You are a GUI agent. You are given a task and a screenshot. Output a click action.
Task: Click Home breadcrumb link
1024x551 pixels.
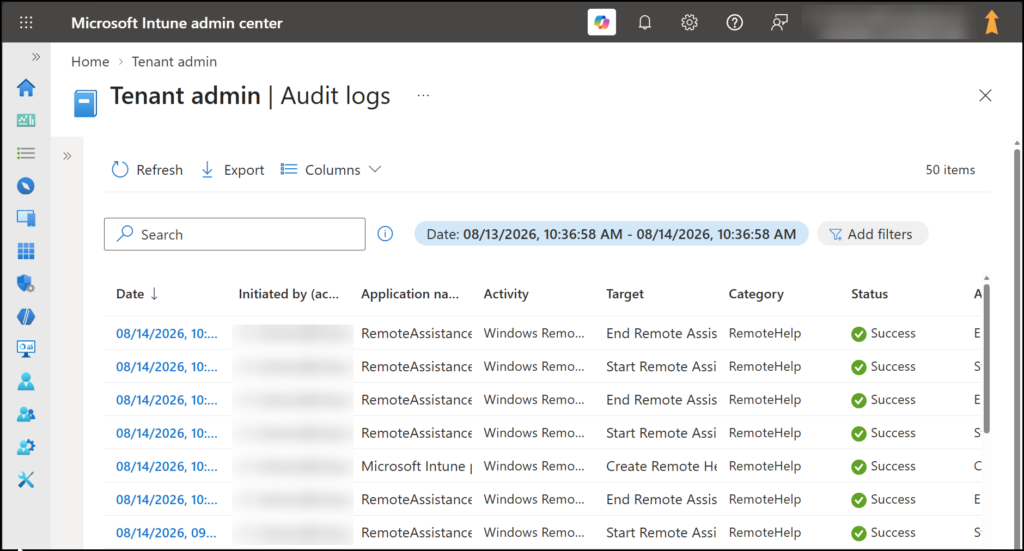click(90, 61)
